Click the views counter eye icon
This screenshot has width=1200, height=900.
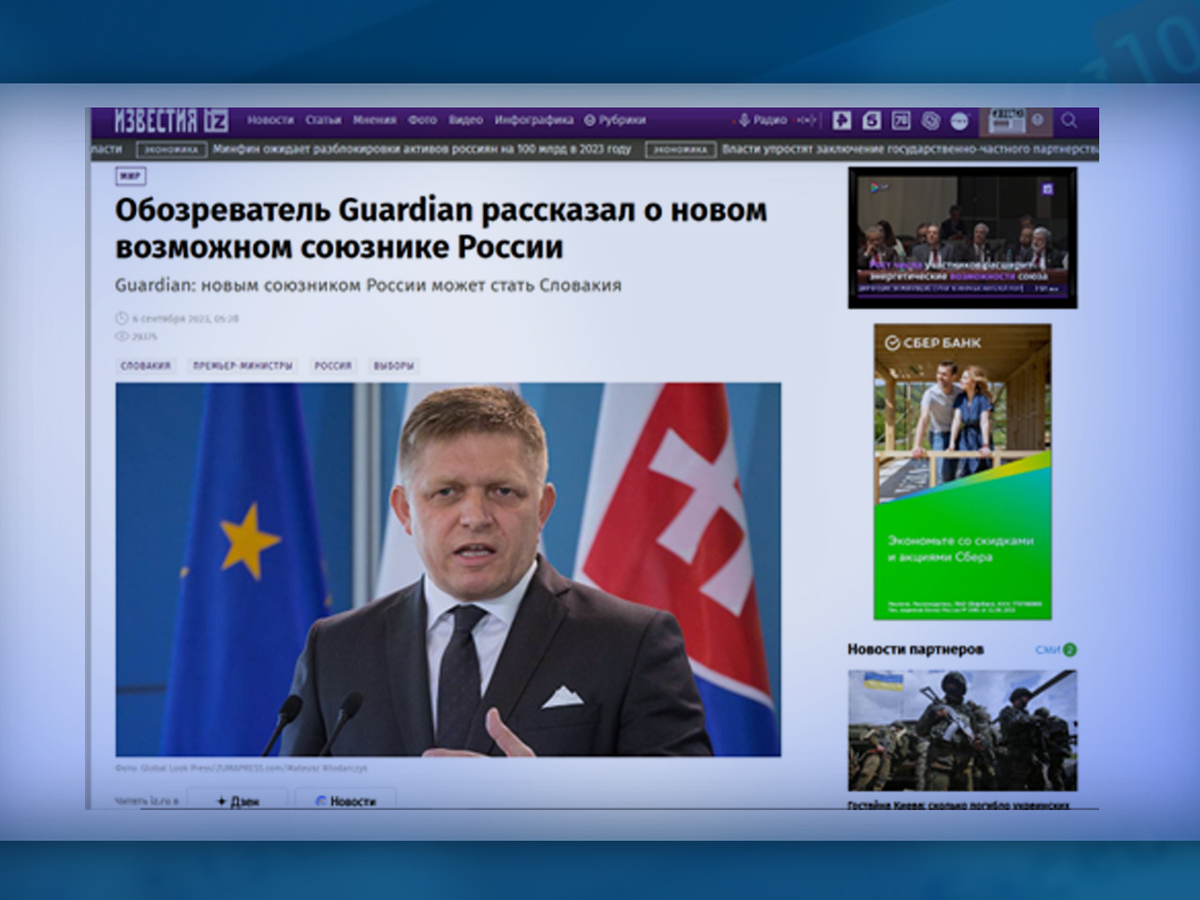click(x=122, y=337)
